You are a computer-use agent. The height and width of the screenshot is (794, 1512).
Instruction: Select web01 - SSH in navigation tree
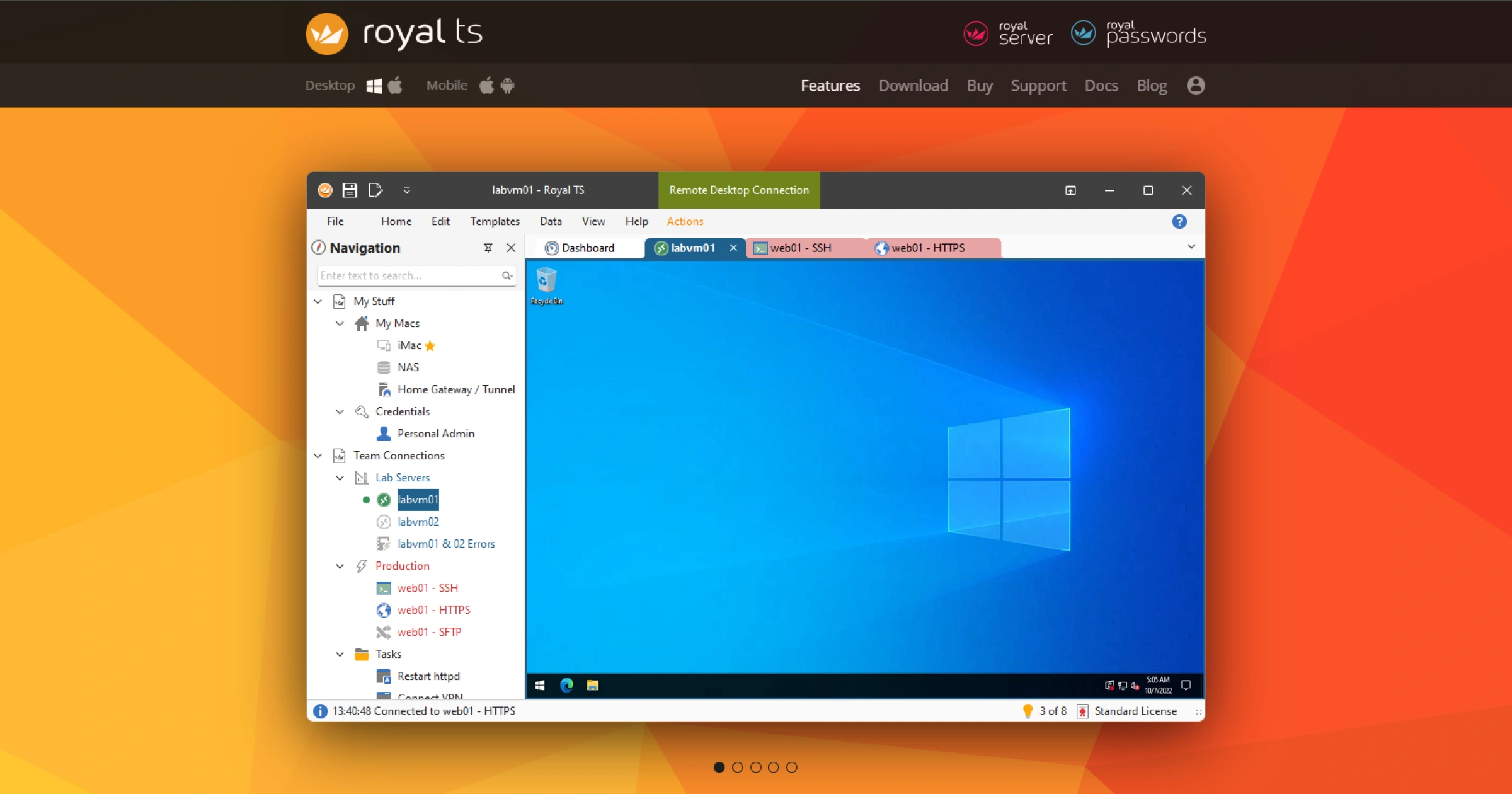click(427, 588)
